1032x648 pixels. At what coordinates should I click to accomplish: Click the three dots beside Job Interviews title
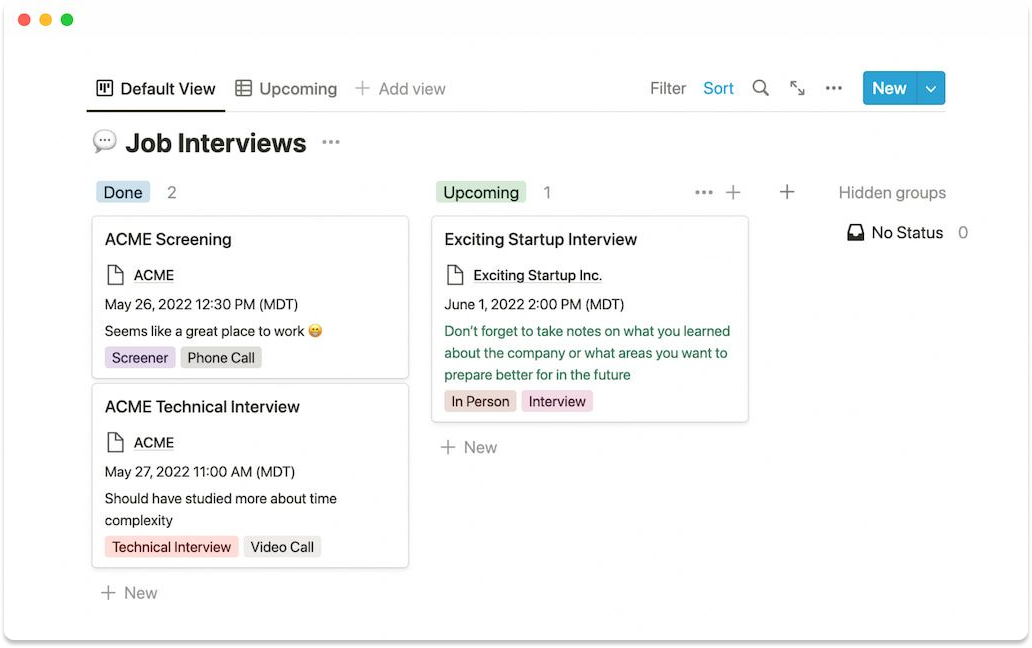point(331,143)
